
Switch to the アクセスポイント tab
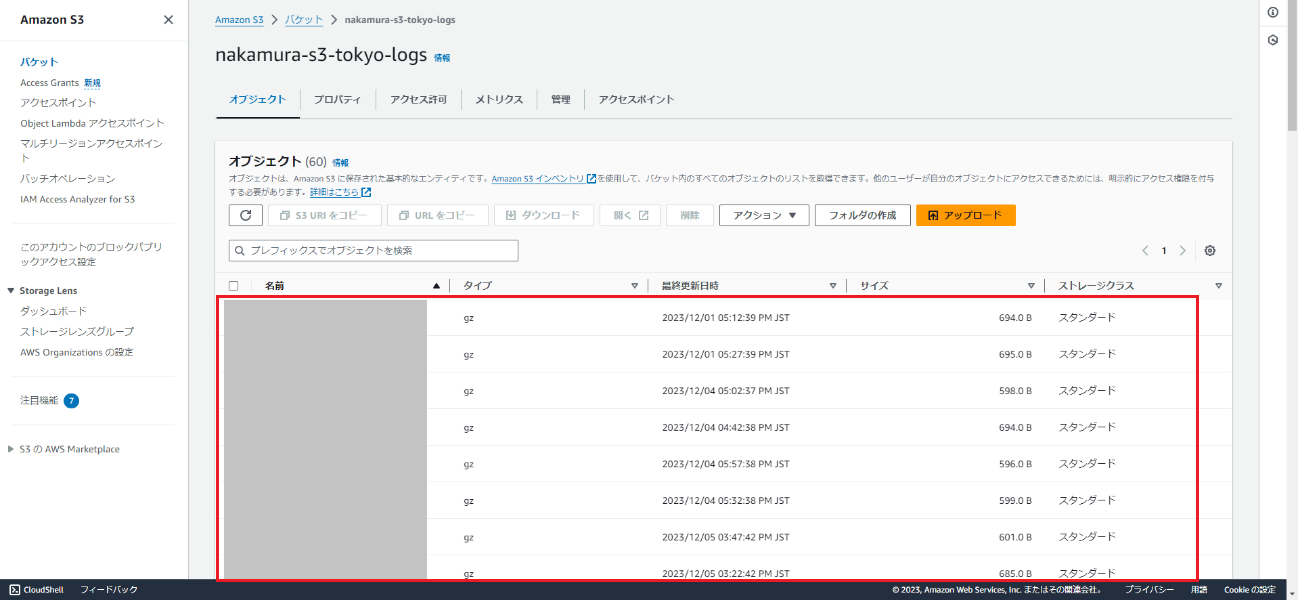[636, 99]
